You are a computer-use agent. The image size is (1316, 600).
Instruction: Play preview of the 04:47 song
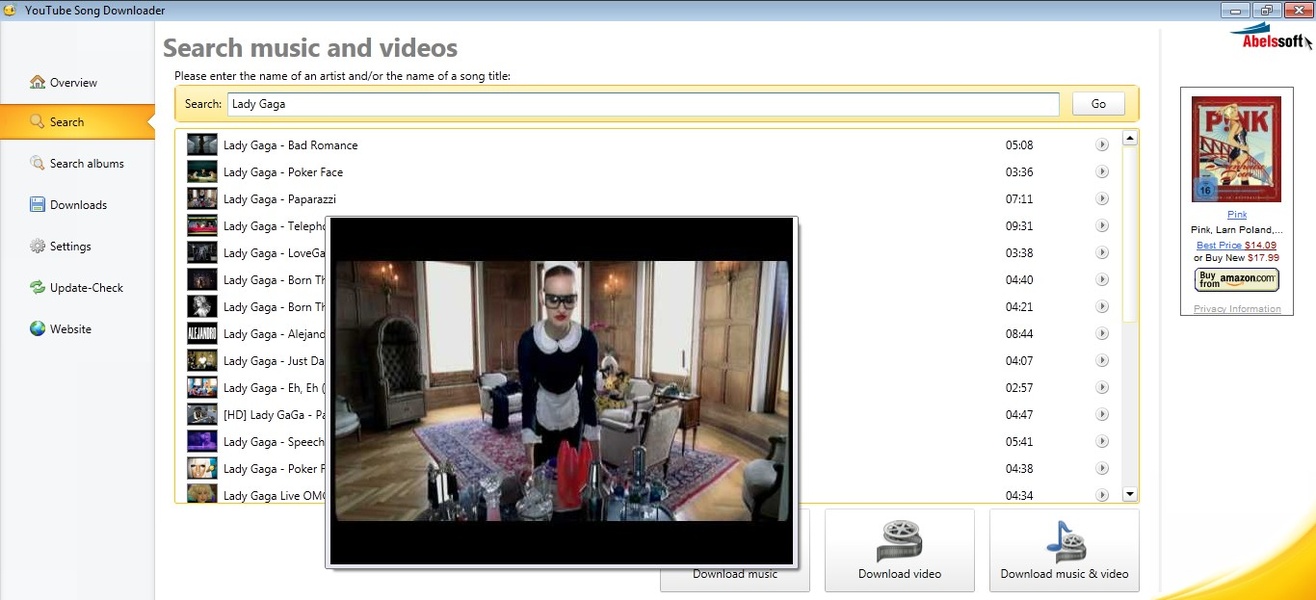tap(1102, 415)
